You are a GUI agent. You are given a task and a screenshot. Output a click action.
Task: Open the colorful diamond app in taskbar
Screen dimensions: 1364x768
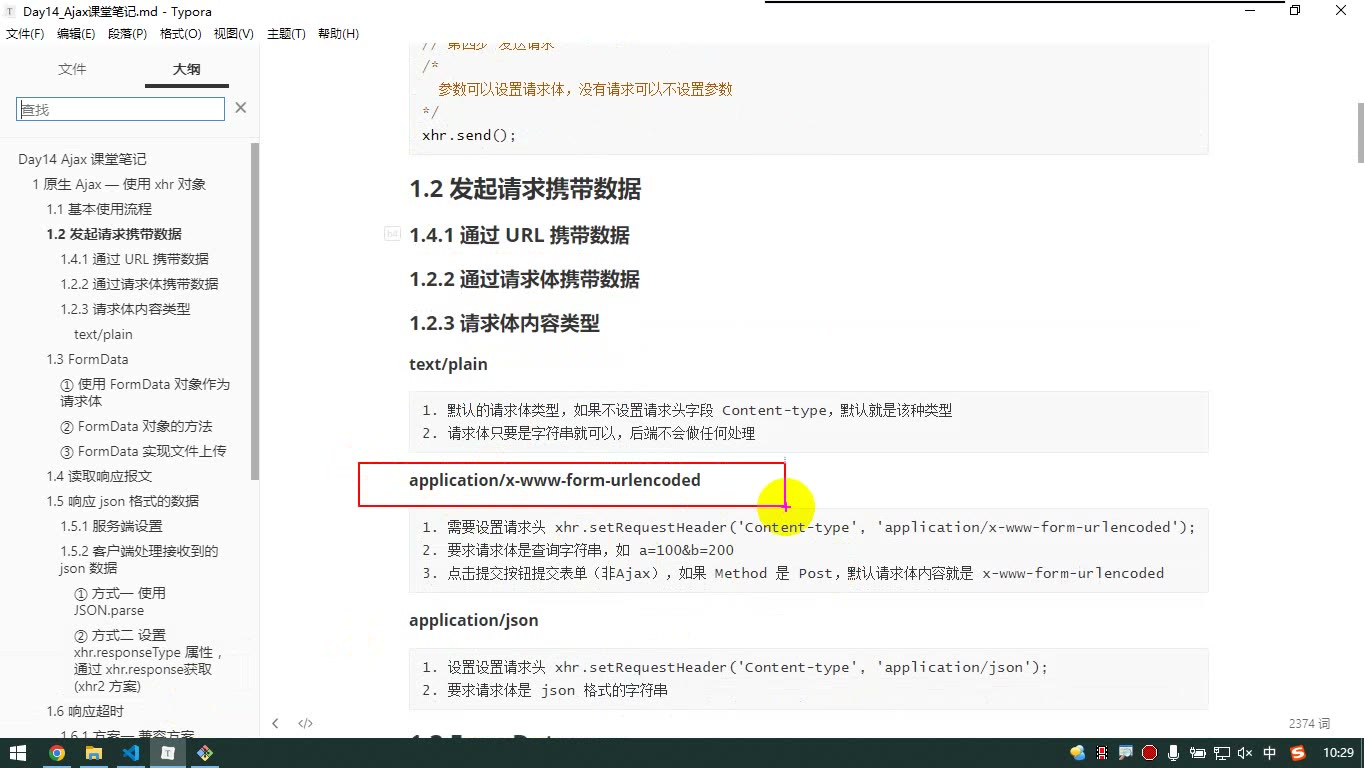click(205, 753)
